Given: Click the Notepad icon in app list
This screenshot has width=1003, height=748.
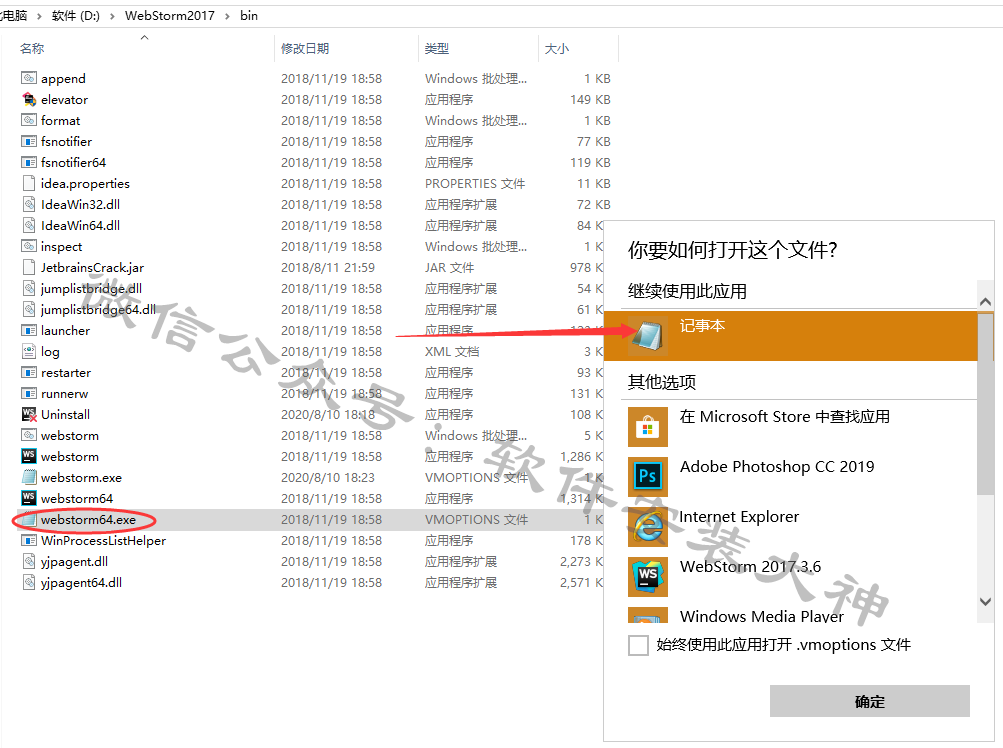Looking at the screenshot, I should click(647, 335).
